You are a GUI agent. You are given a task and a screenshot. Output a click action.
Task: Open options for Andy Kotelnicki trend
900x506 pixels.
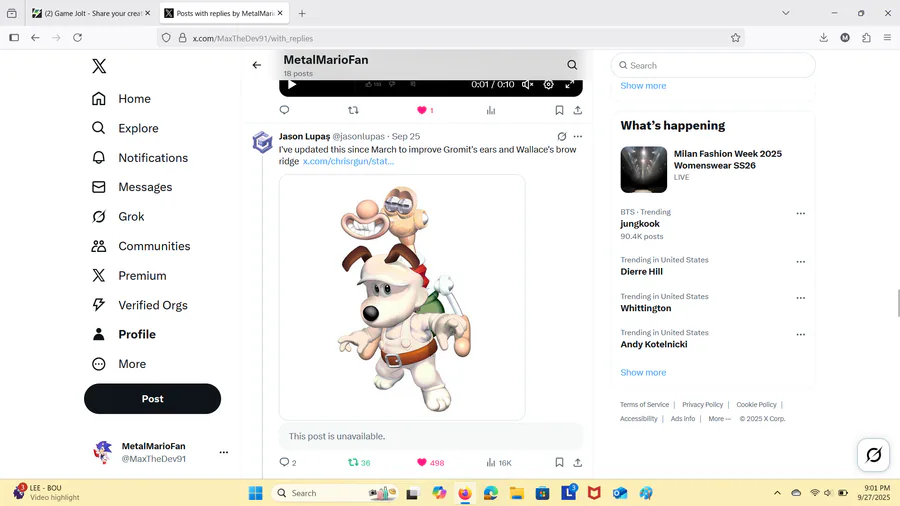pyautogui.click(x=800, y=334)
